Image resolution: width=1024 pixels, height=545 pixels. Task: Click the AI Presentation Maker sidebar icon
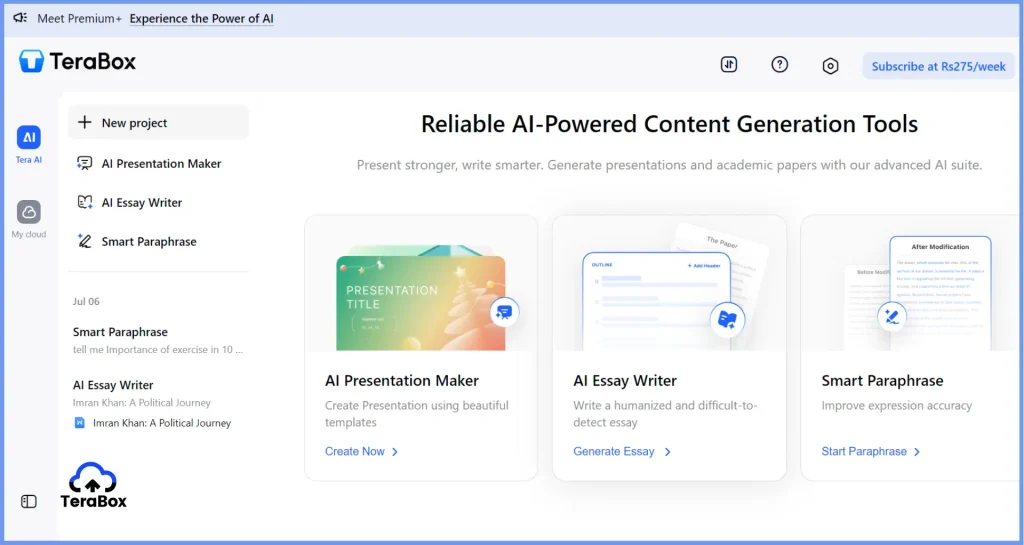(x=85, y=163)
